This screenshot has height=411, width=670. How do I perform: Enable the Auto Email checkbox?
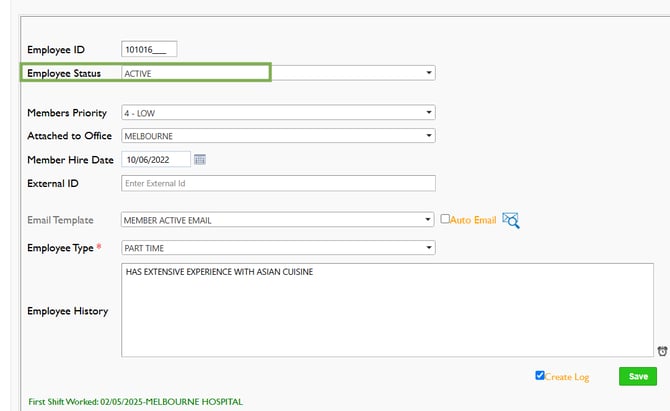[x=445, y=219]
